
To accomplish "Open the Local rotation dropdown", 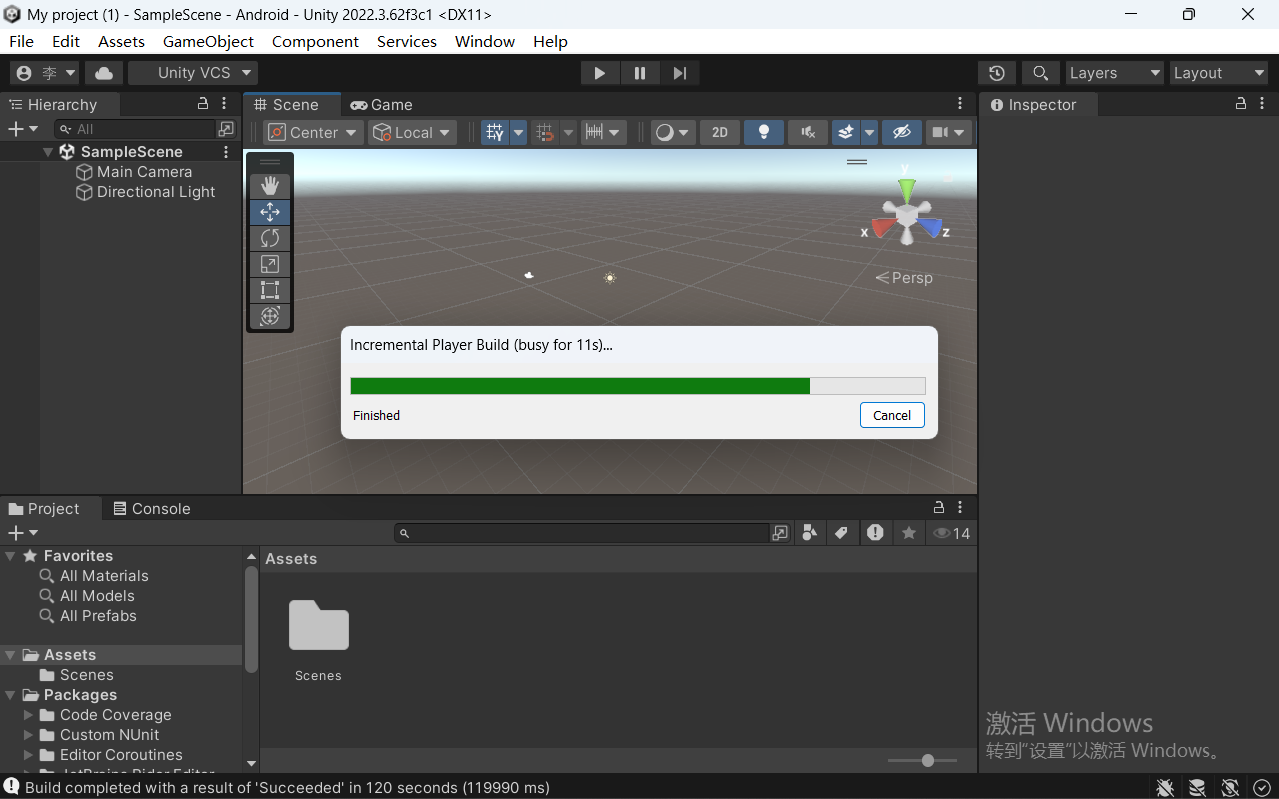I will [412, 132].
